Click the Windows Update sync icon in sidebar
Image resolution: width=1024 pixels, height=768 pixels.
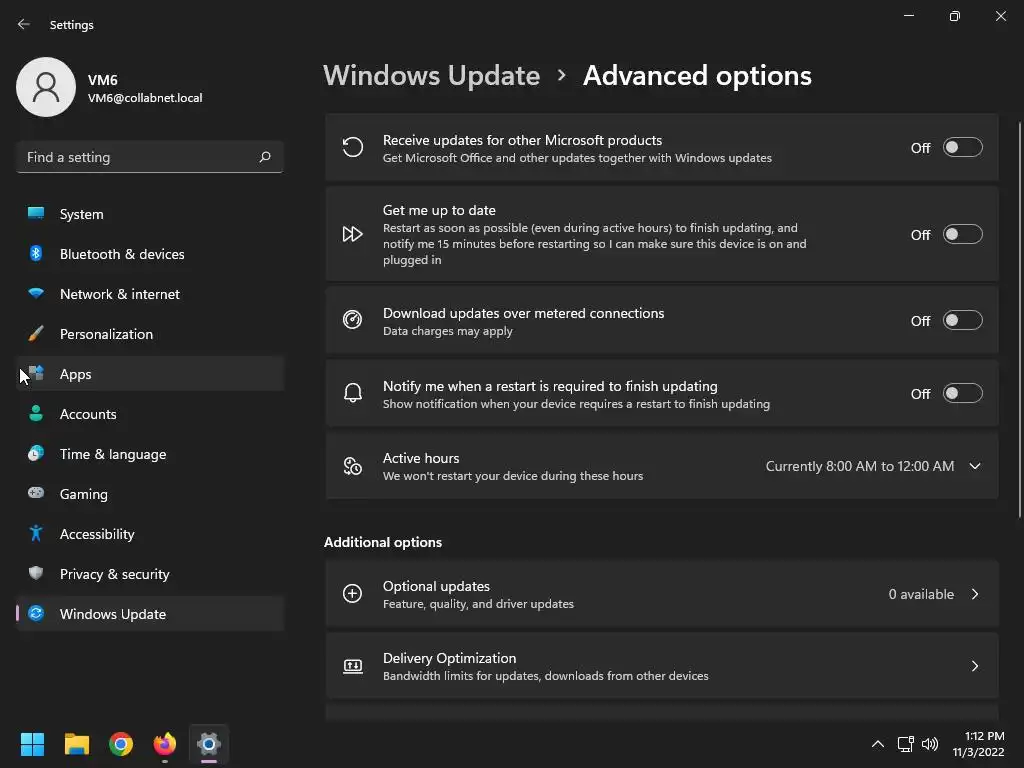(36, 613)
